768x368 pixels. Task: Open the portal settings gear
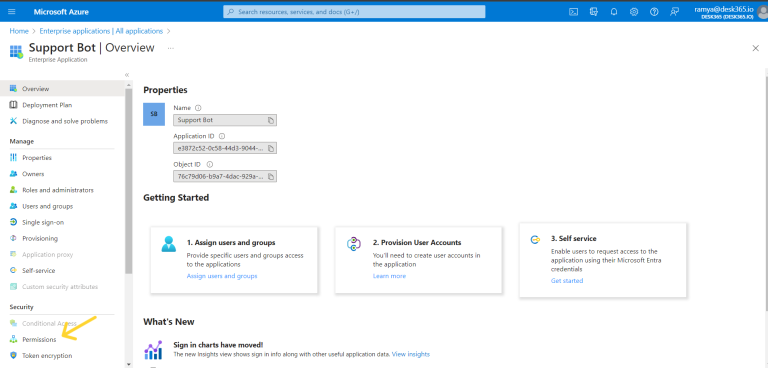[x=634, y=12]
